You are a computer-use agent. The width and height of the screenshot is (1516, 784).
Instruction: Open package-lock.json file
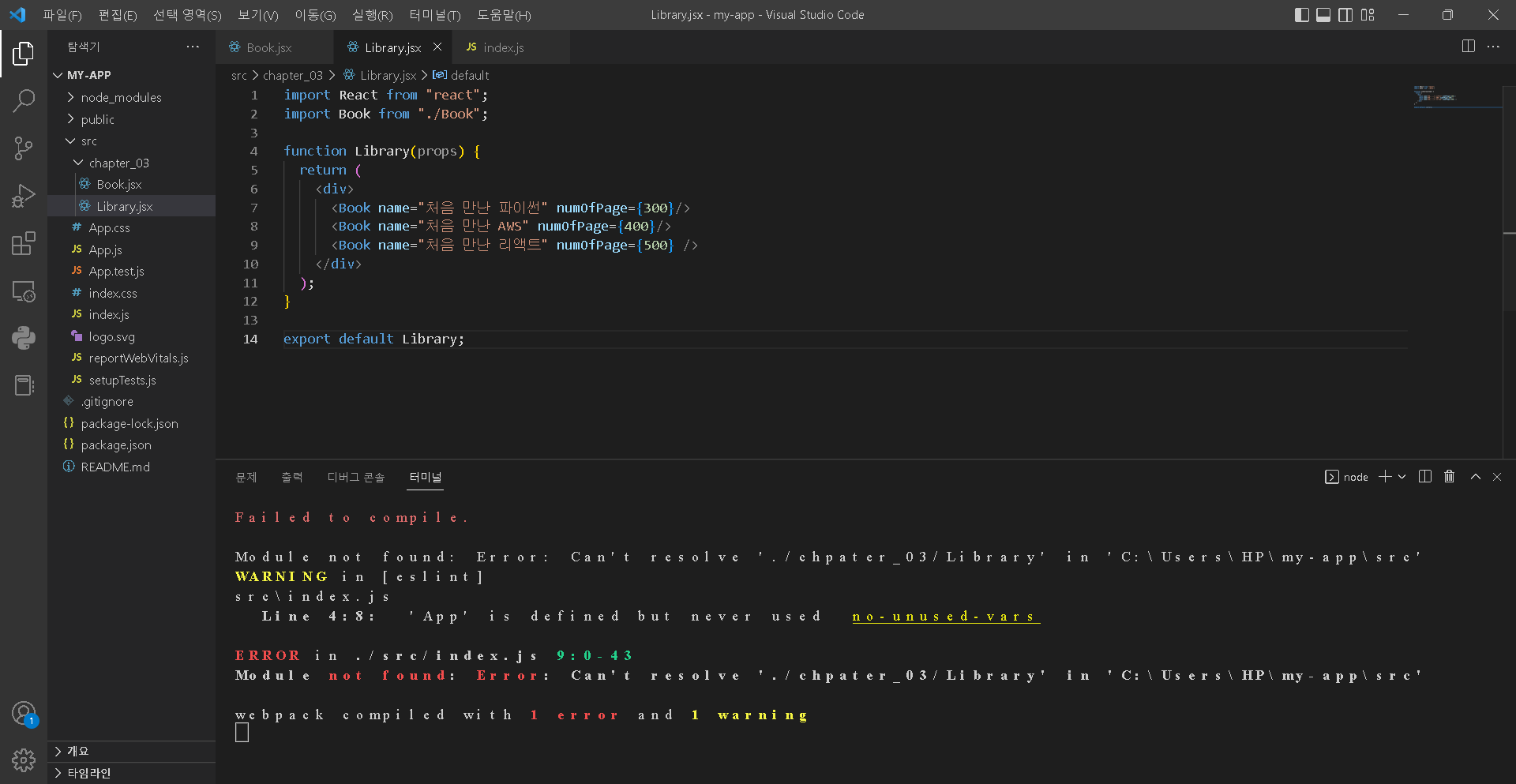(x=131, y=423)
